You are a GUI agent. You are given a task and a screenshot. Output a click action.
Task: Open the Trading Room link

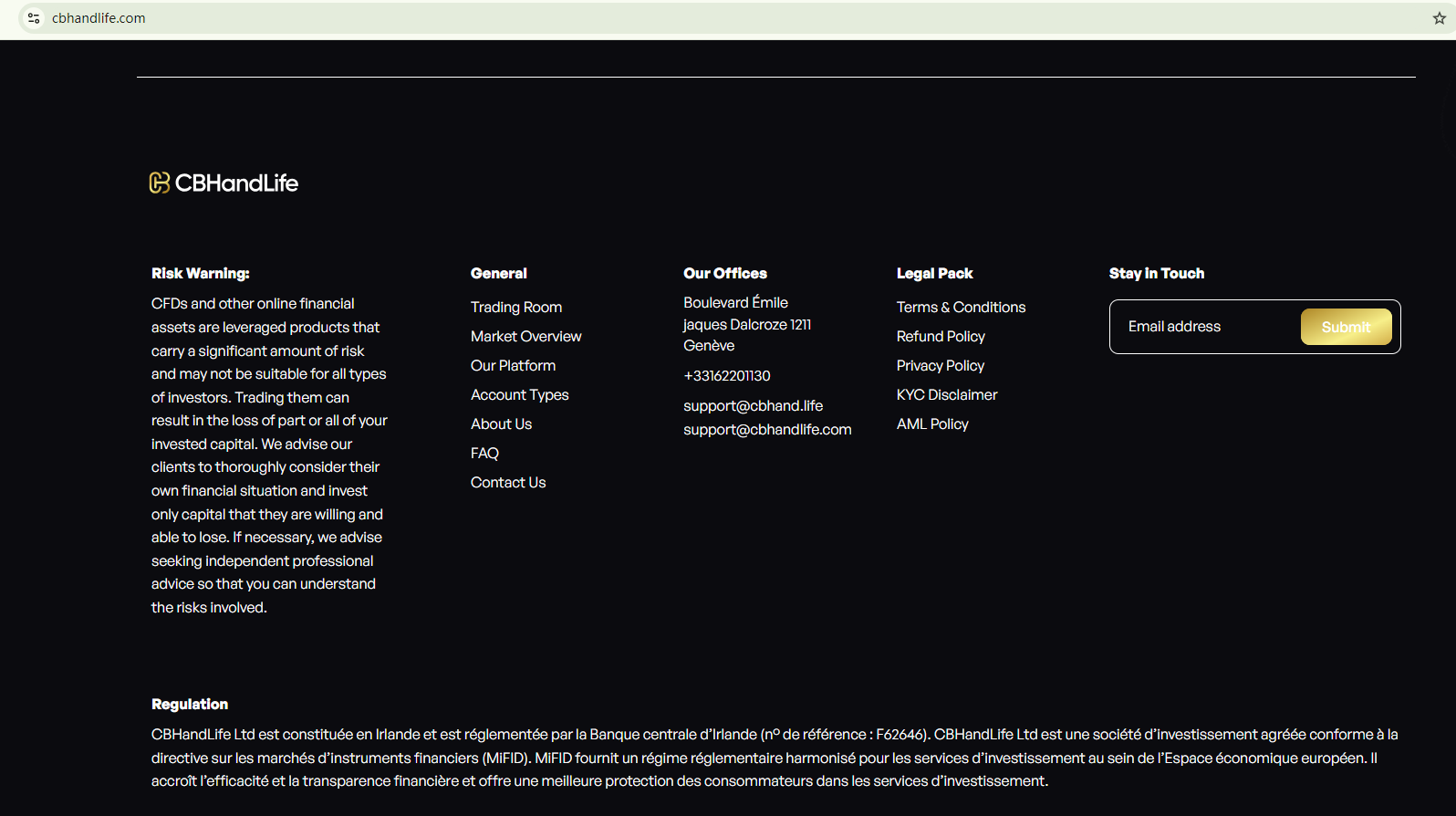[515, 308]
